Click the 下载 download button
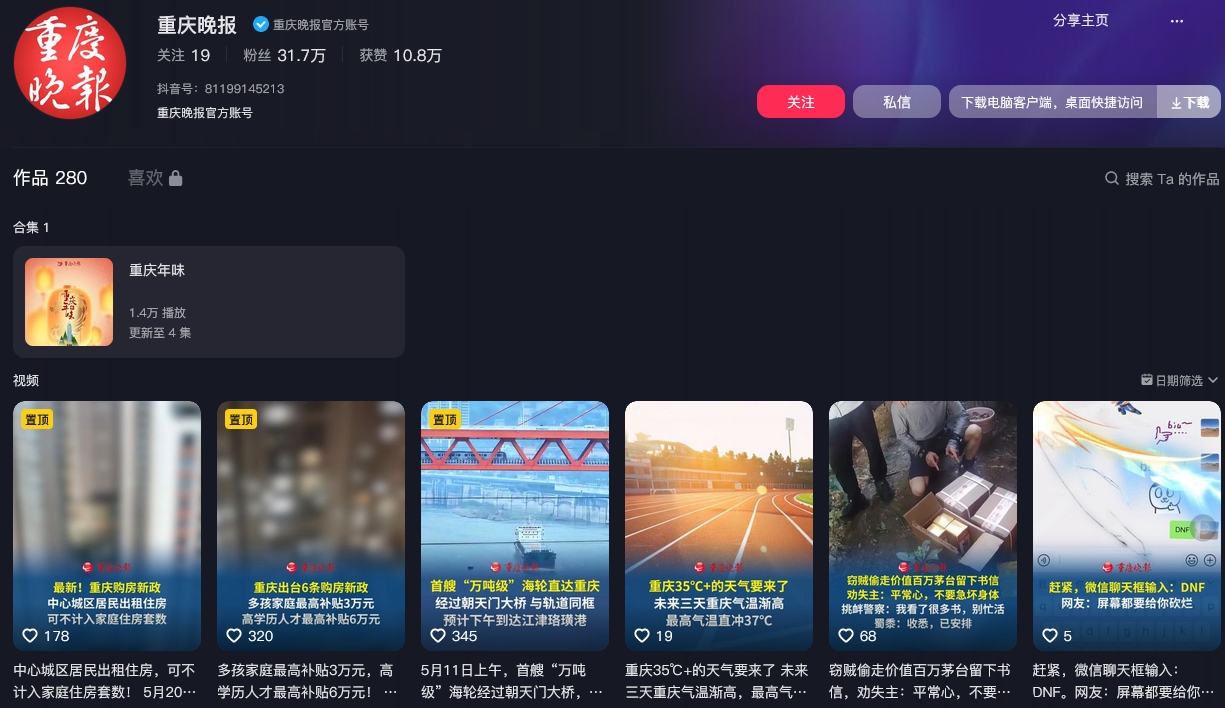The width and height of the screenshot is (1225, 708). [1189, 102]
